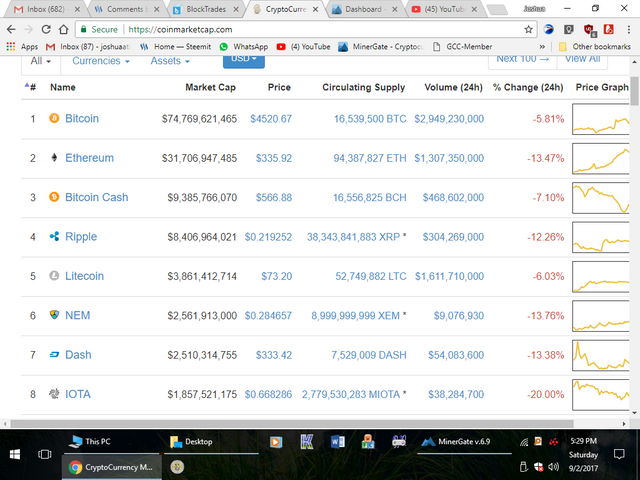Click NEM supply 8,999,999,999 XEM
The width and height of the screenshot is (640, 480).
tap(355, 316)
